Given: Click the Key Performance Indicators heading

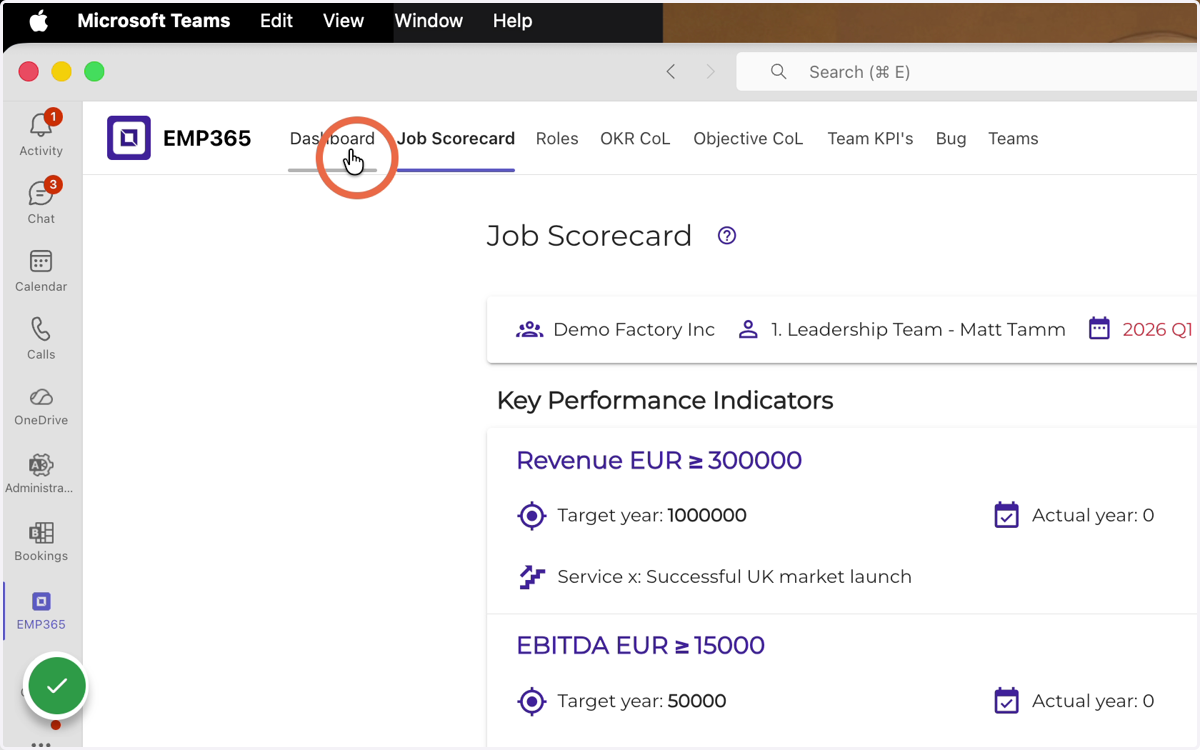Looking at the screenshot, I should [665, 400].
